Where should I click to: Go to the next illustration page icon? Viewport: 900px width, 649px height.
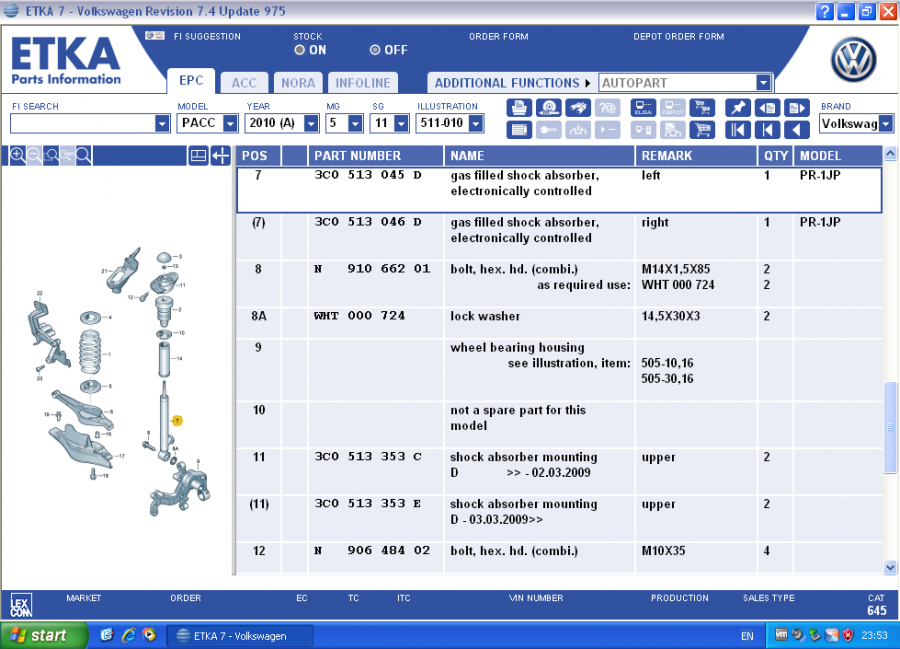[x=796, y=108]
